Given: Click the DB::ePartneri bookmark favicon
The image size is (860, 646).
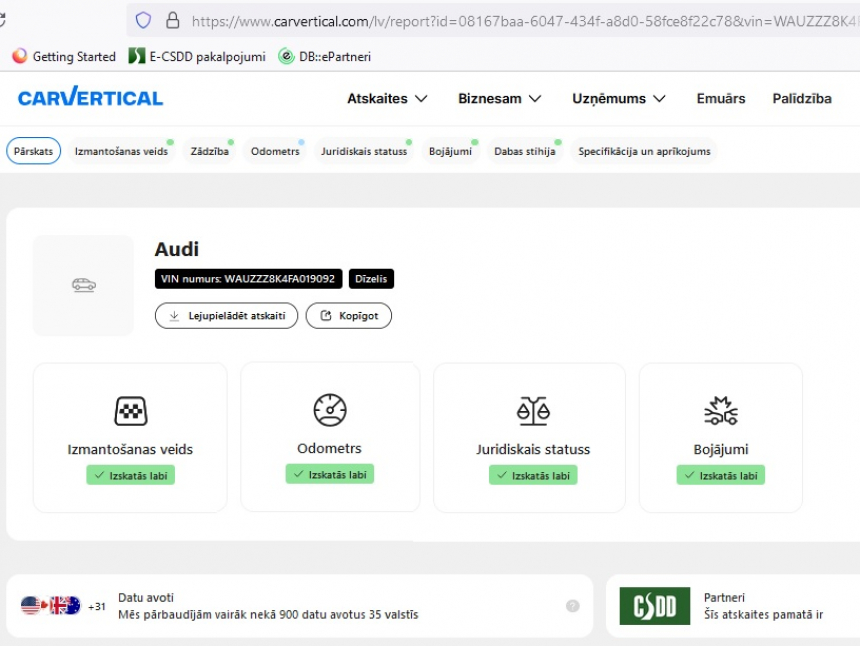Looking at the screenshot, I should (x=286, y=56).
